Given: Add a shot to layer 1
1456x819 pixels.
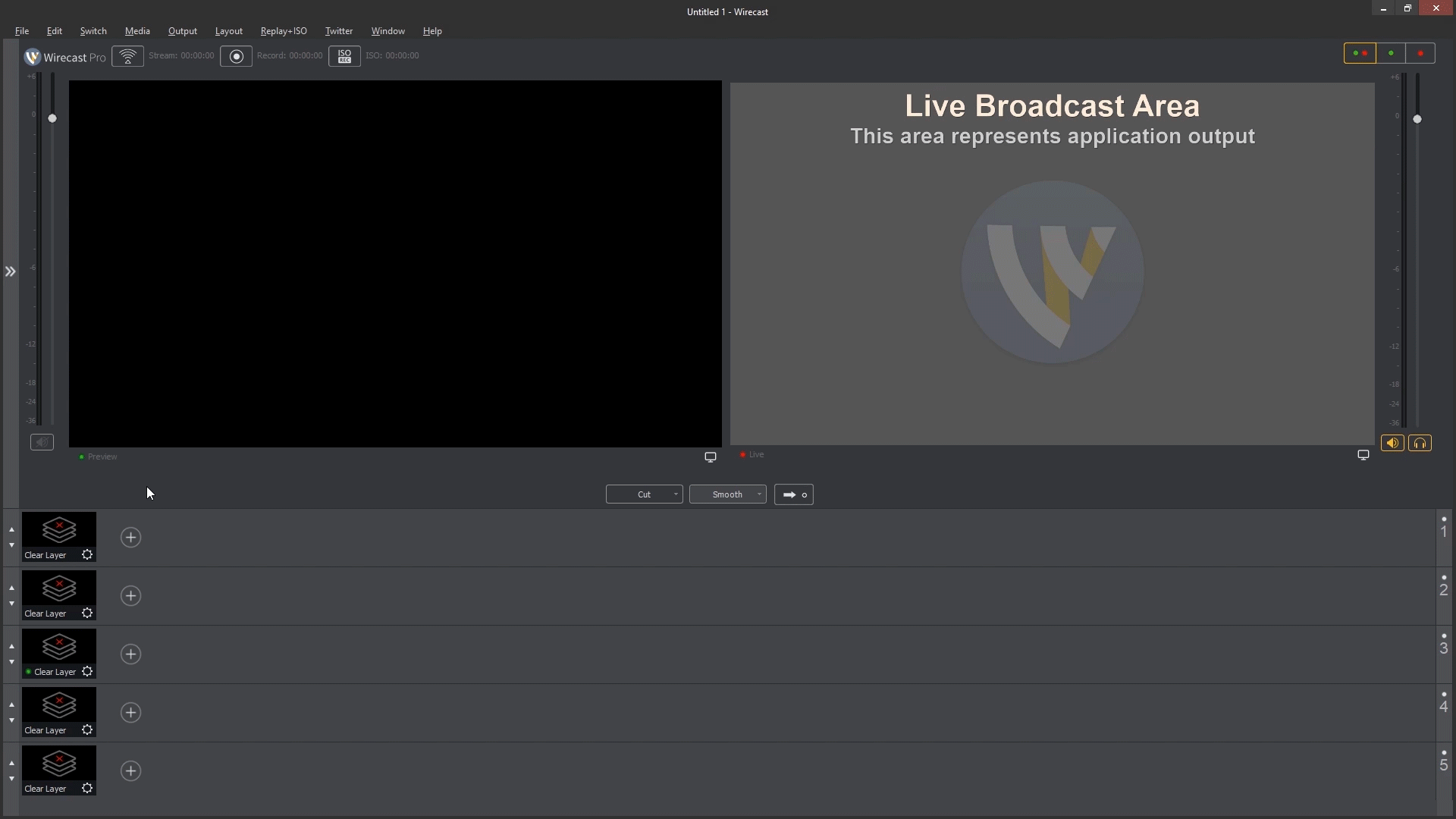Looking at the screenshot, I should (x=130, y=538).
